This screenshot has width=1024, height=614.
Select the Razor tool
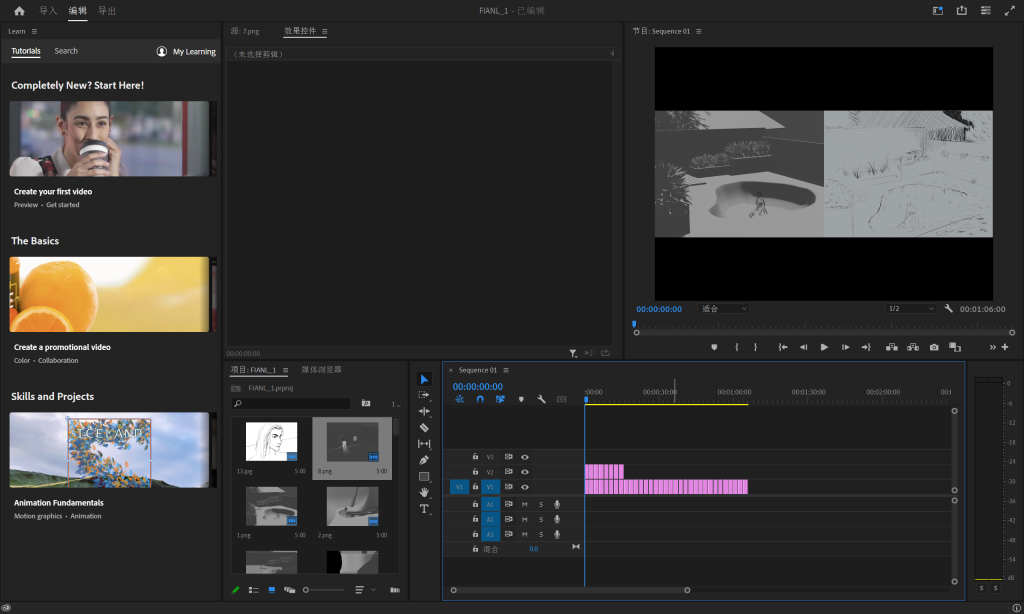click(x=424, y=427)
